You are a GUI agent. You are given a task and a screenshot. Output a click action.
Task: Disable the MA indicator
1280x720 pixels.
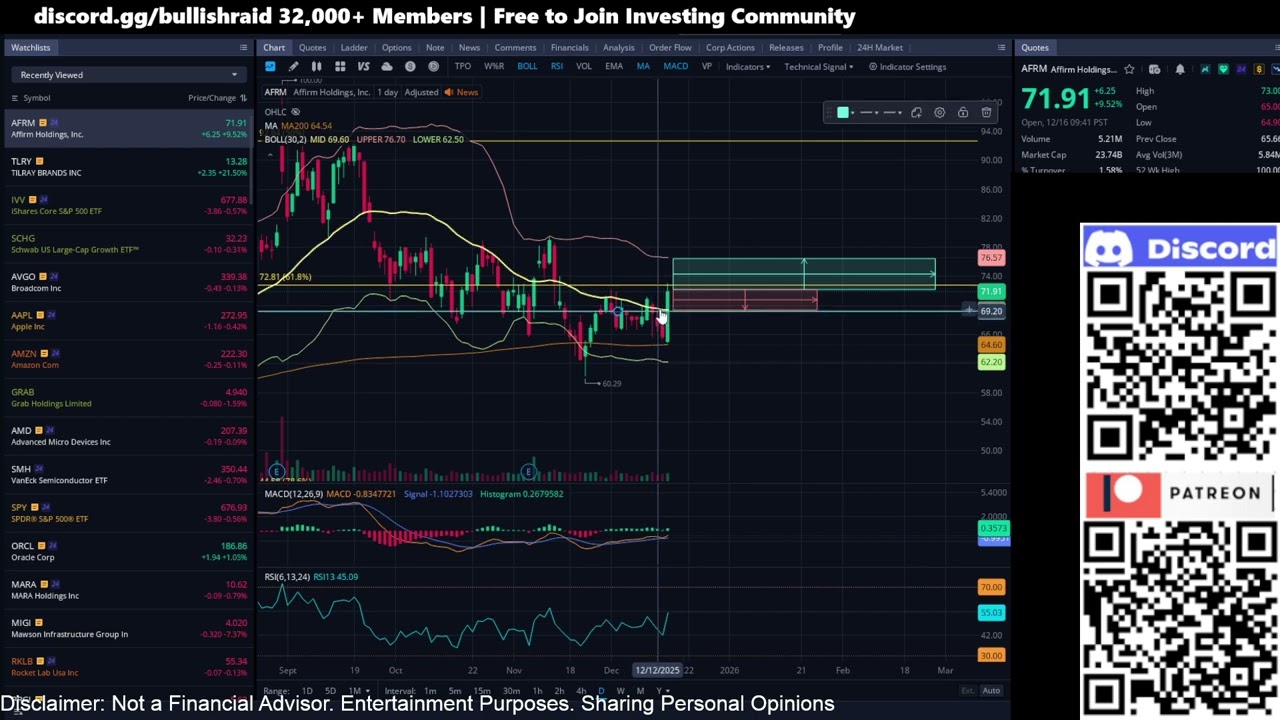643,67
